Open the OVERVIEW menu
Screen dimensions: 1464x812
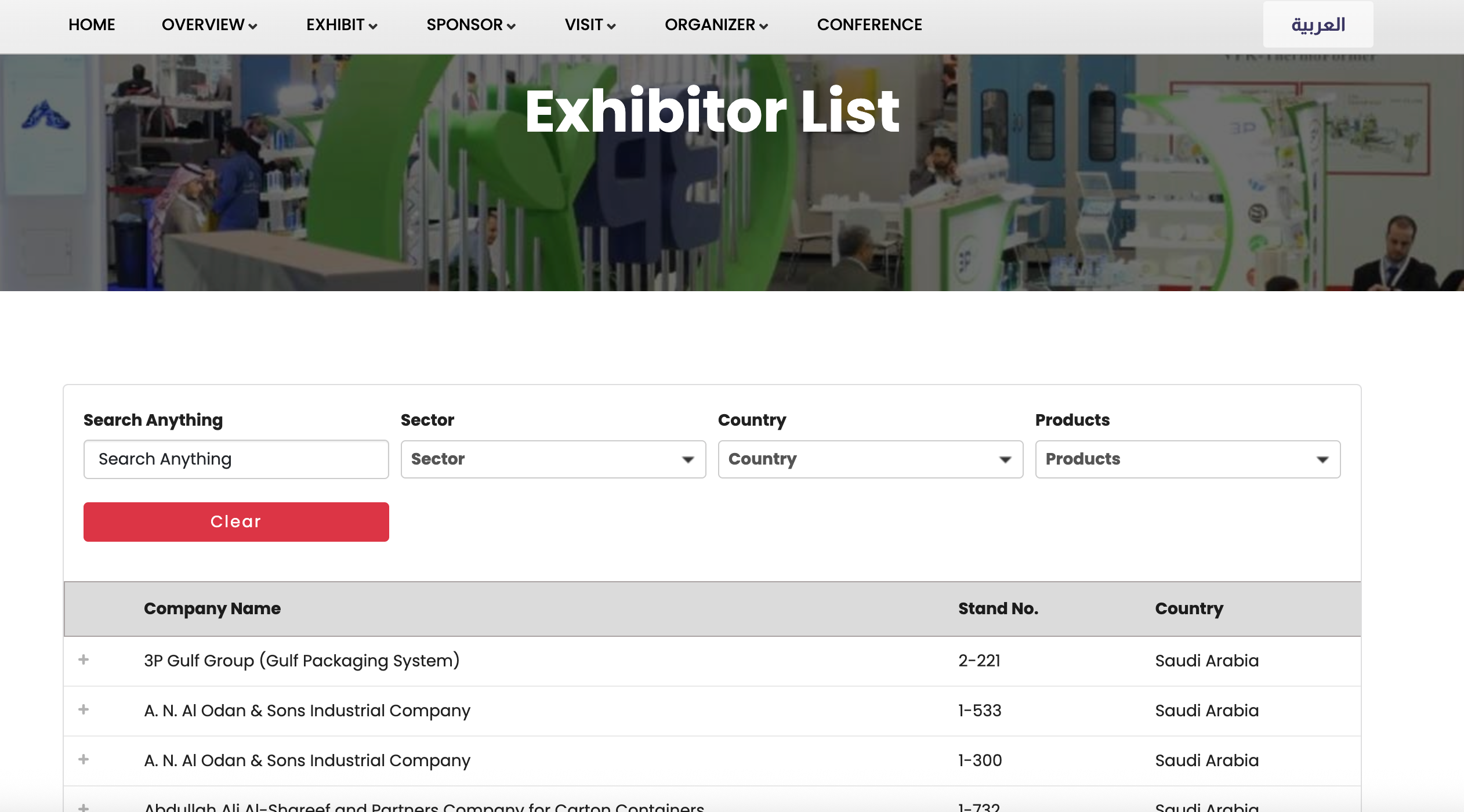pos(209,25)
